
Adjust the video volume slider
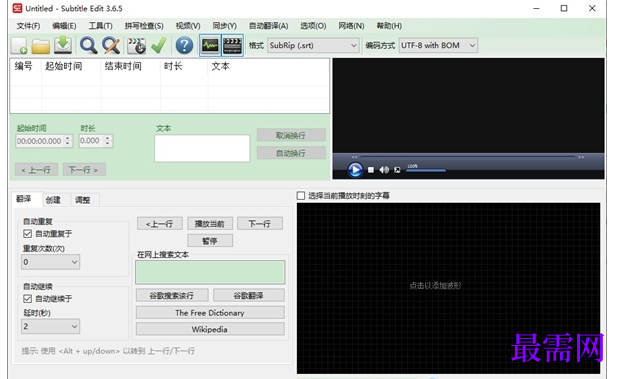click(426, 170)
